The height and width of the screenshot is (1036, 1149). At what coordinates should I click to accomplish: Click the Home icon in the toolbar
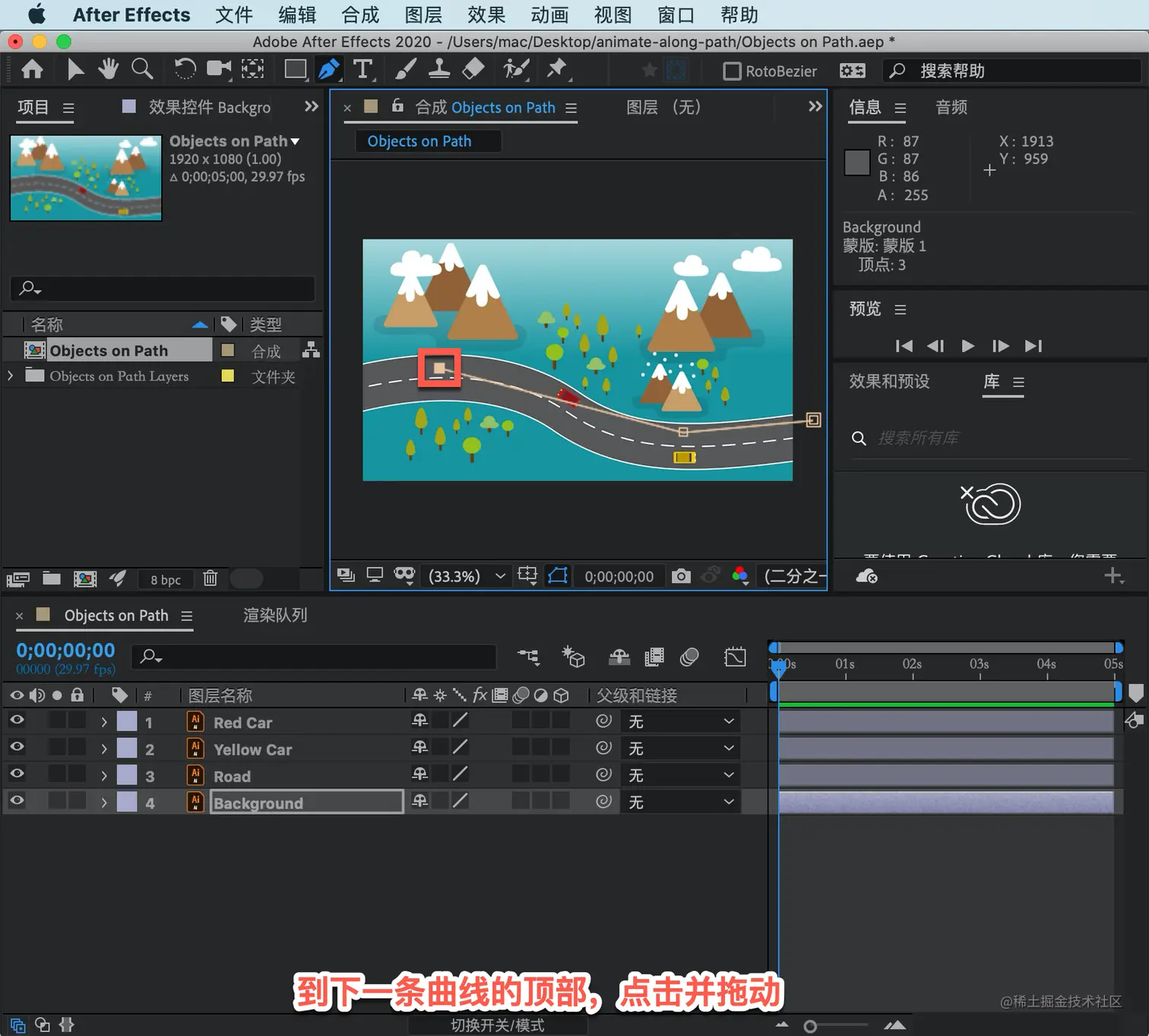pos(32,70)
